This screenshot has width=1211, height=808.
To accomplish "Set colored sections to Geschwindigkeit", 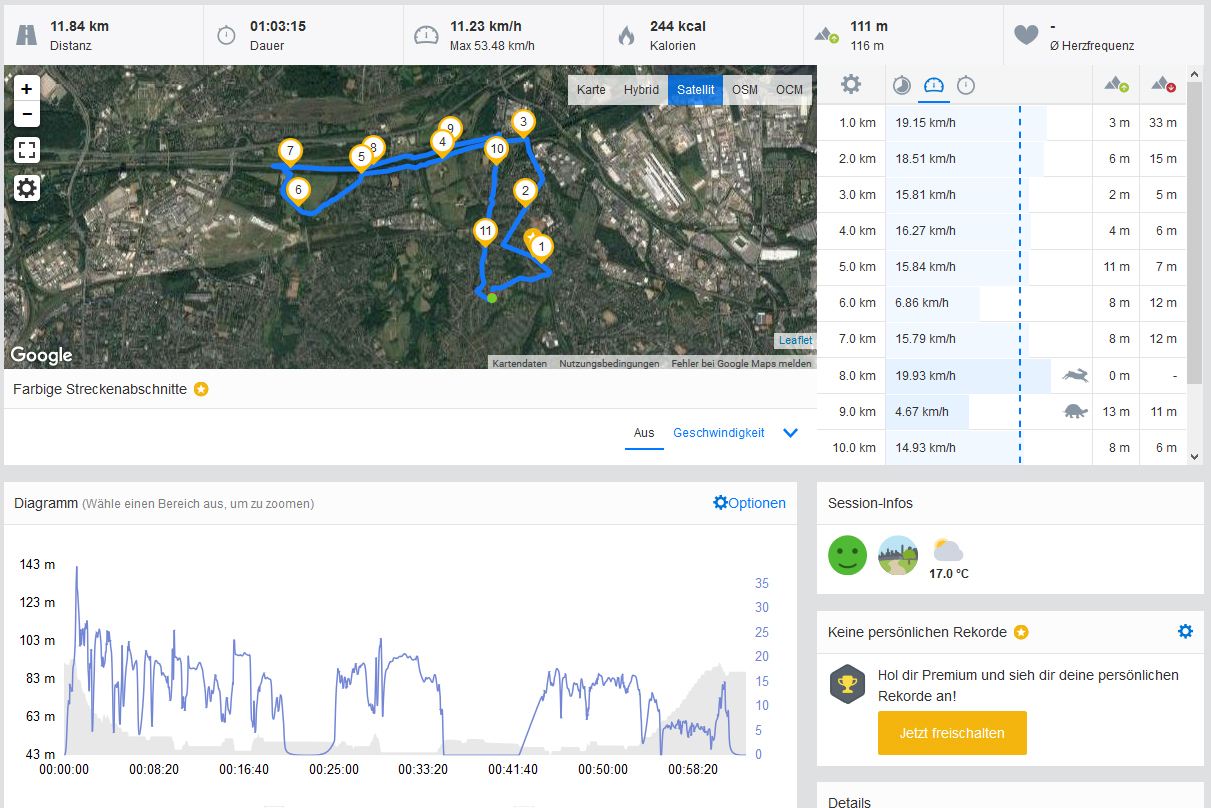I will [x=719, y=433].
